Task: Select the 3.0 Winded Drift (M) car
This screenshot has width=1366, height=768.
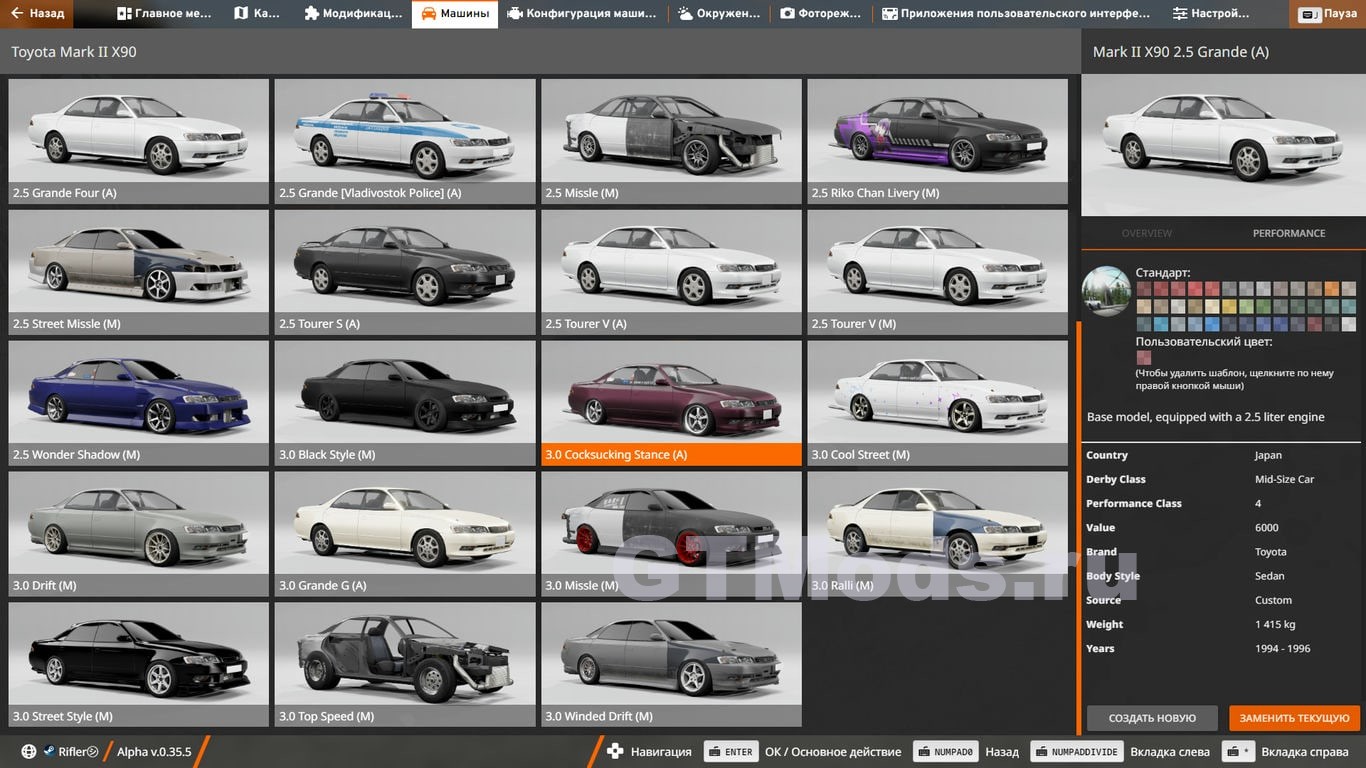Action: 671,665
